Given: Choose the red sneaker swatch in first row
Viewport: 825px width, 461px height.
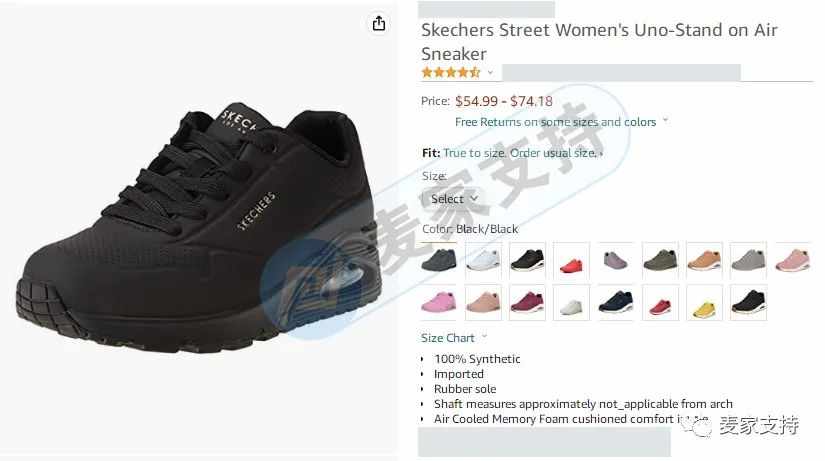Looking at the screenshot, I should tap(571, 260).
